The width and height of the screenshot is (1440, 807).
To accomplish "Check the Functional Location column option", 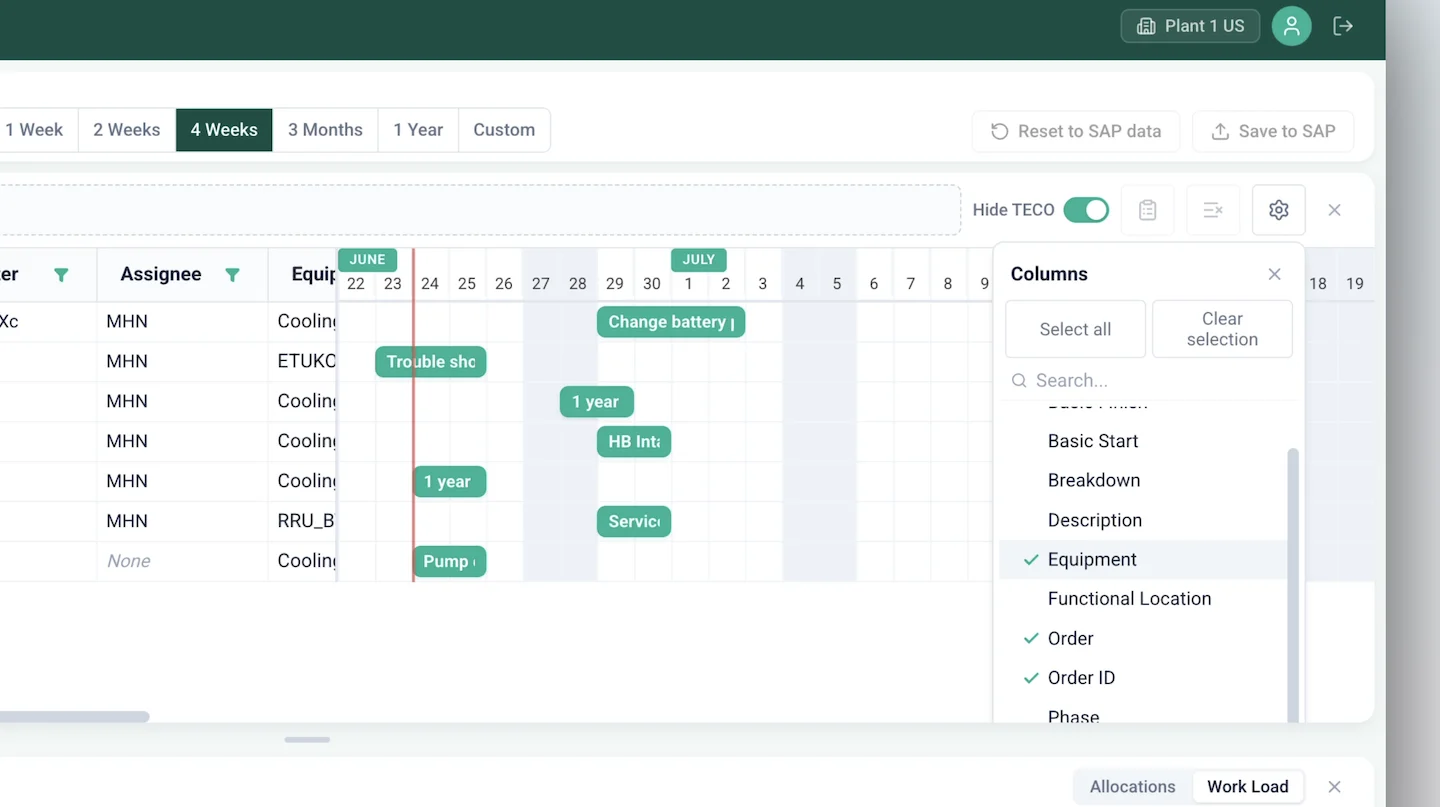I will [1143, 599].
